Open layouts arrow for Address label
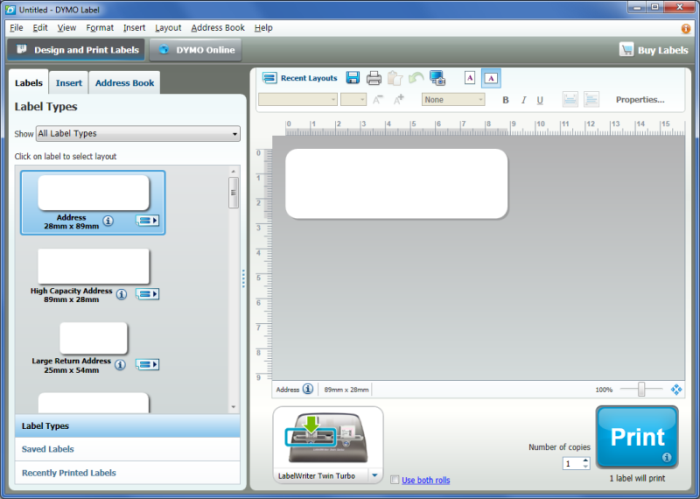The width and height of the screenshot is (700, 499). [x=148, y=220]
